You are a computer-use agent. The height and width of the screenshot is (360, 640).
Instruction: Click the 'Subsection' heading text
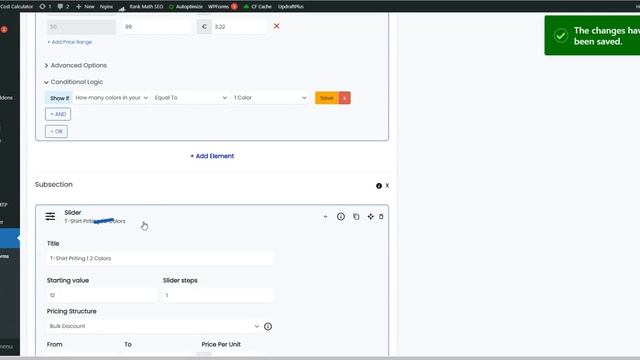coord(54,184)
